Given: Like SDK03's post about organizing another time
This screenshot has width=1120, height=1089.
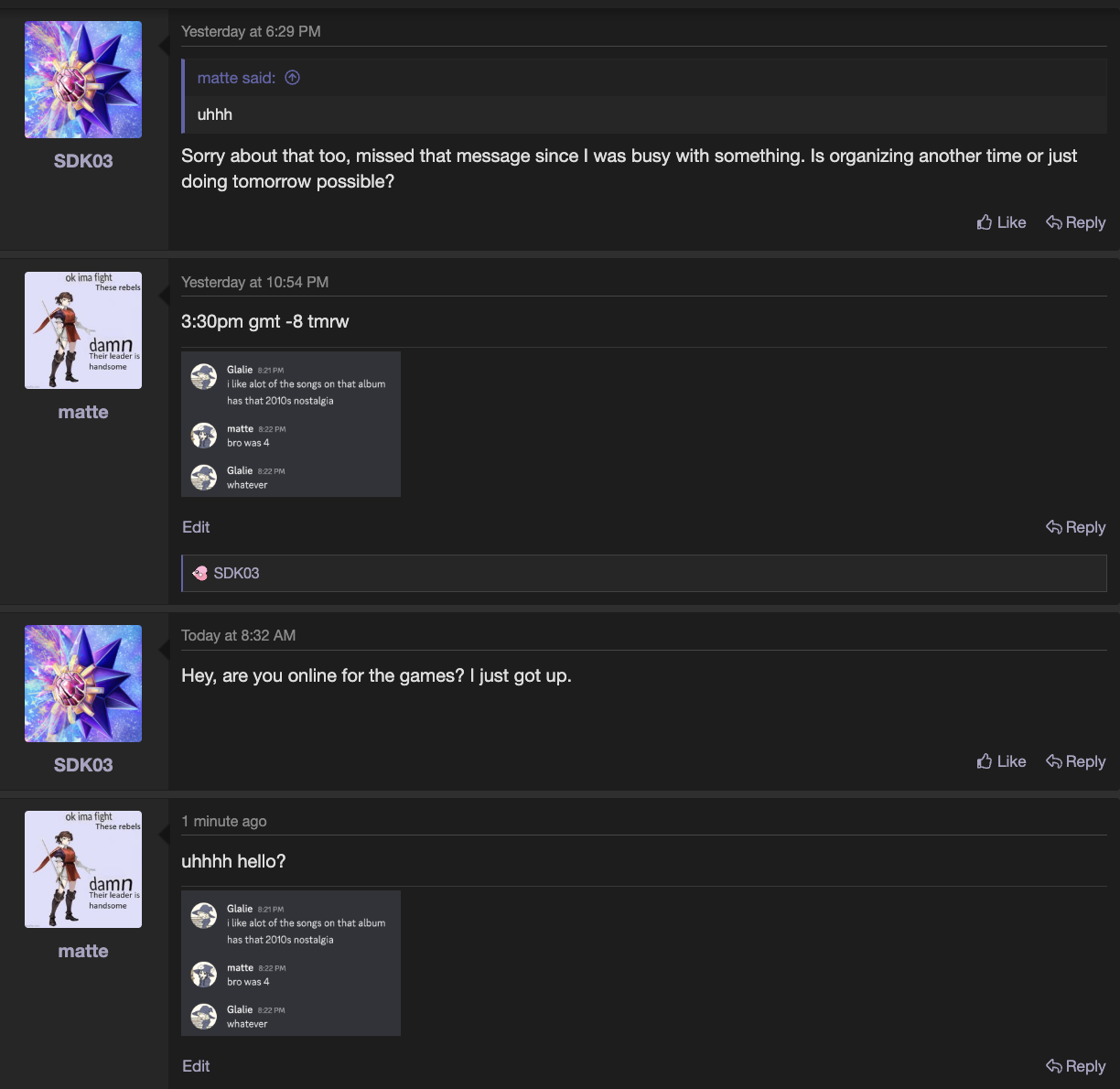Looking at the screenshot, I should pyautogui.click(x=1001, y=222).
